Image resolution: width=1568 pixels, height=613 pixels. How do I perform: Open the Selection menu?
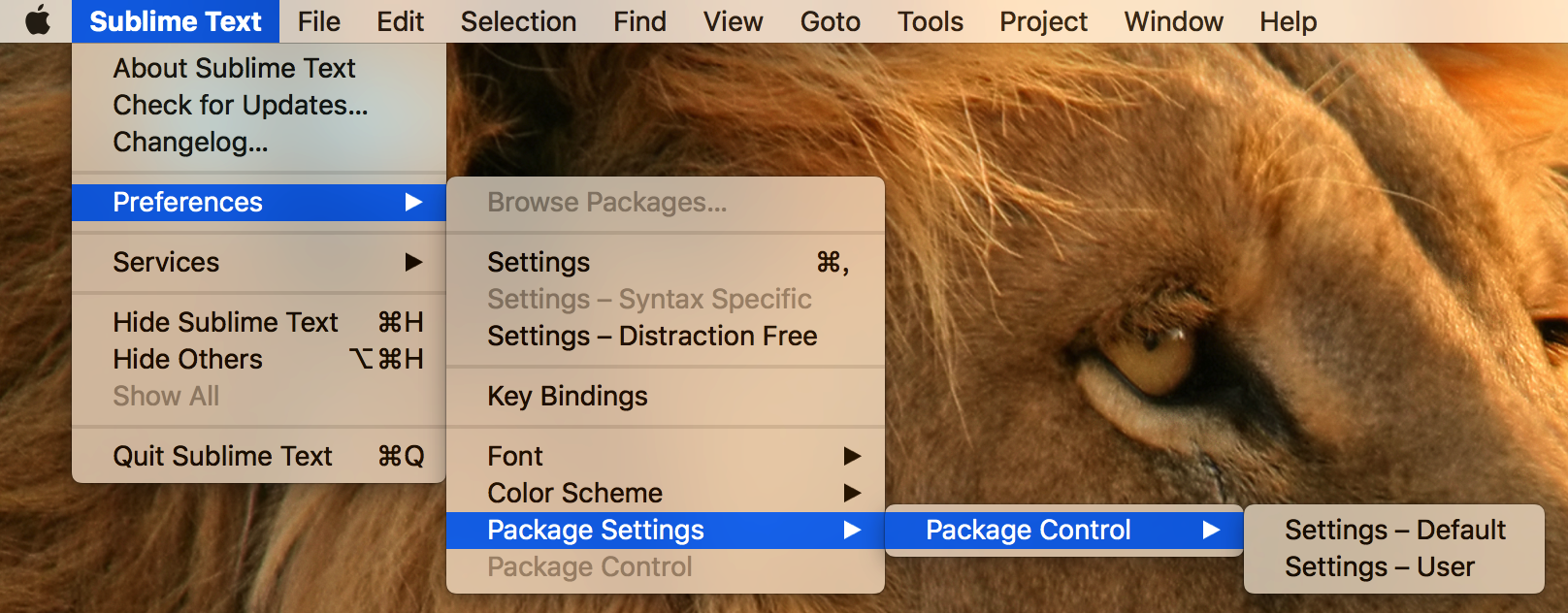click(518, 21)
